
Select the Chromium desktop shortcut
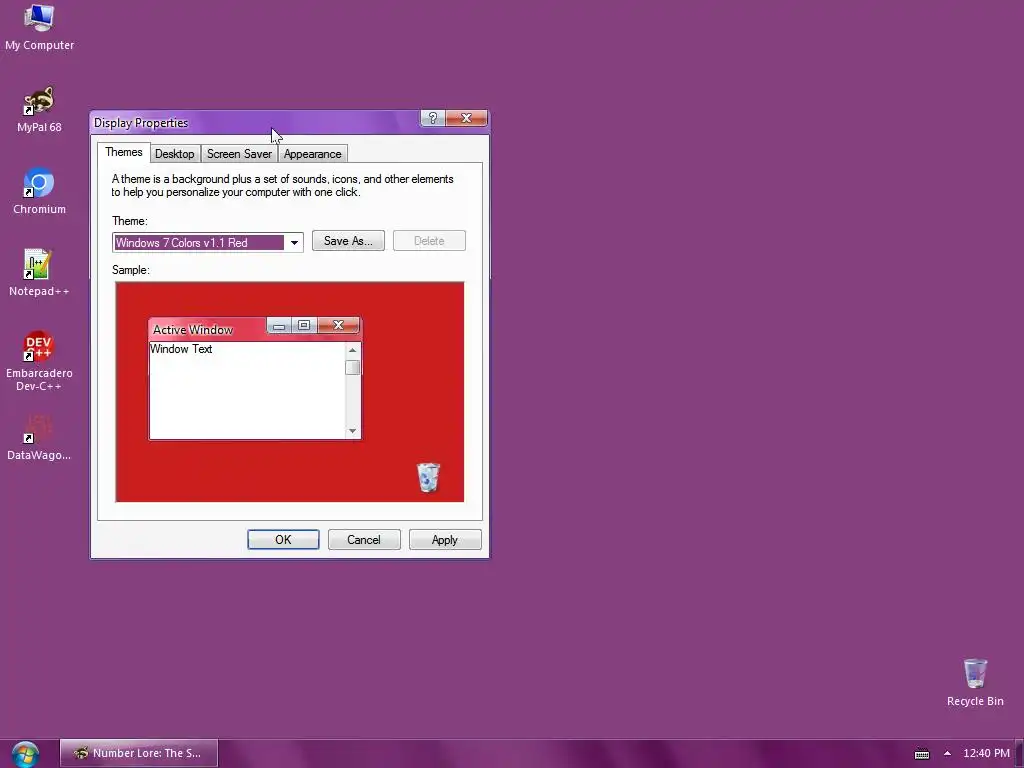(x=39, y=191)
